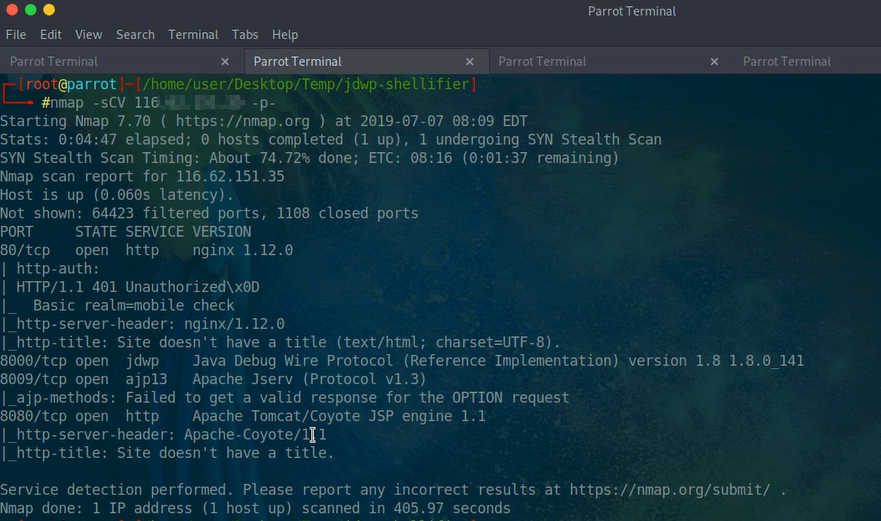The width and height of the screenshot is (881, 521).
Task: Click 'http-server-header: Apache-Coyote/1.1' line
Action: click(163, 435)
